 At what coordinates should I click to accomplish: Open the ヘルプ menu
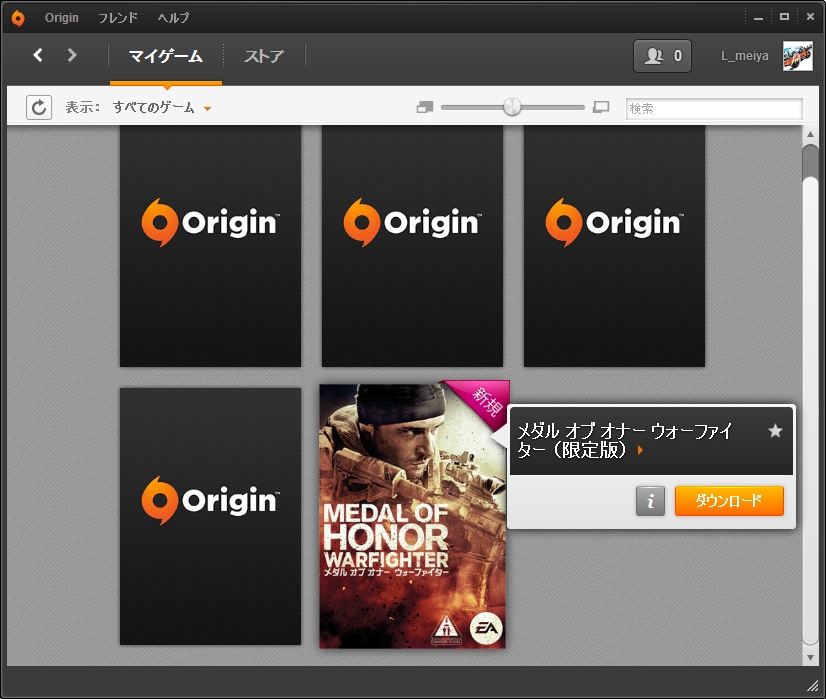pos(173,18)
